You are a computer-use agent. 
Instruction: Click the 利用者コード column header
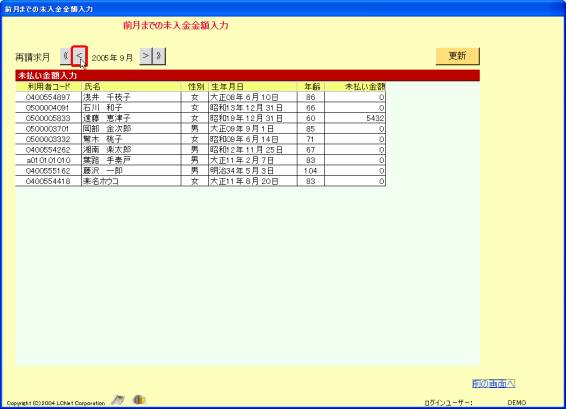(x=48, y=87)
